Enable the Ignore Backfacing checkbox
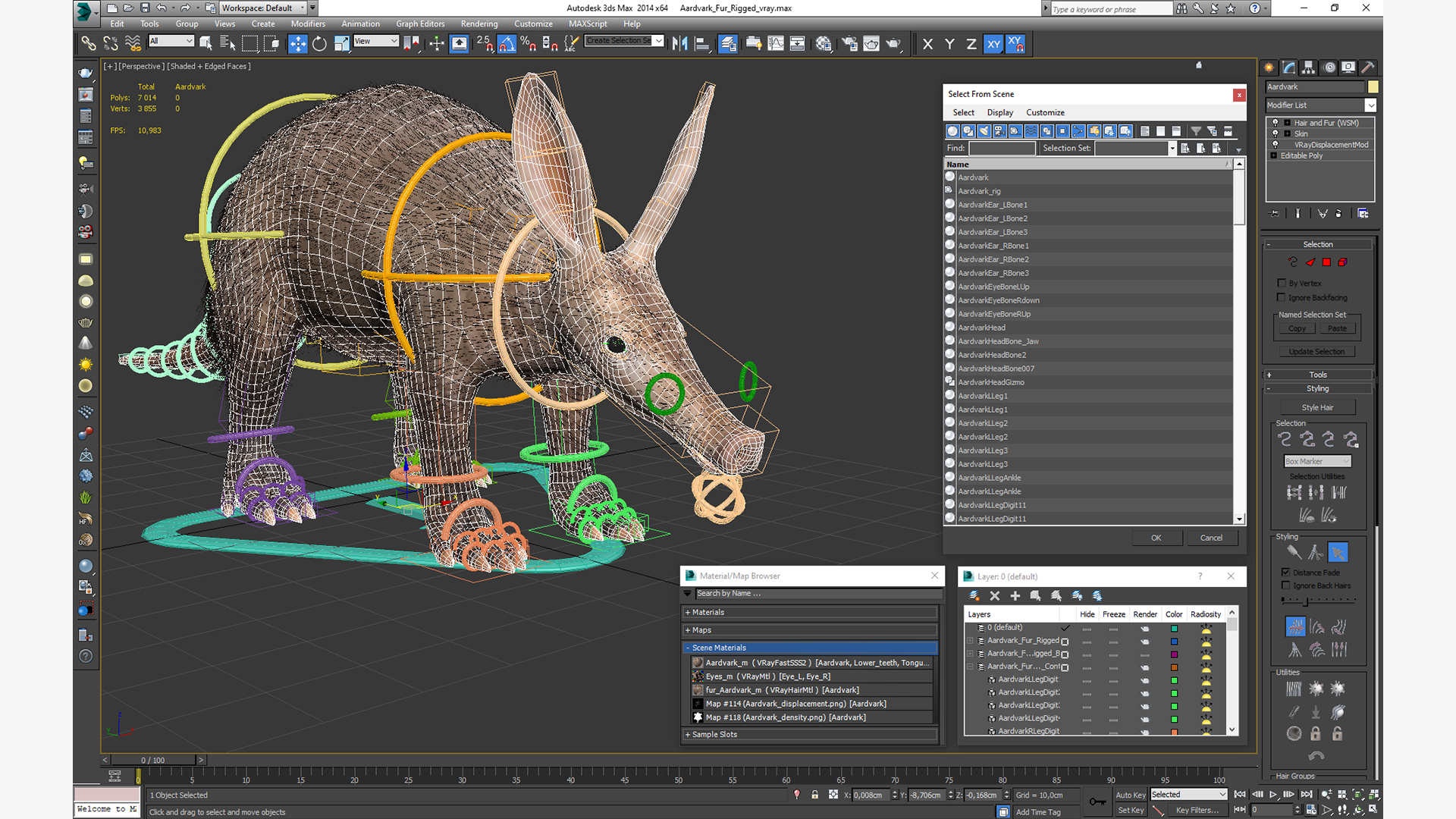 pyautogui.click(x=1282, y=297)
